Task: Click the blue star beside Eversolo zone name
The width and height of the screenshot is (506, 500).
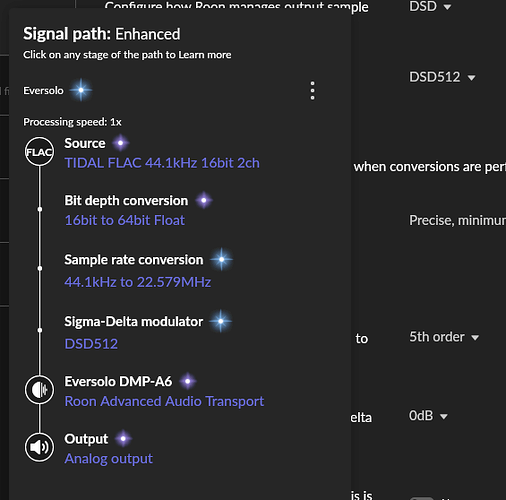Action: pyautogui.click(x=81, y=90)
